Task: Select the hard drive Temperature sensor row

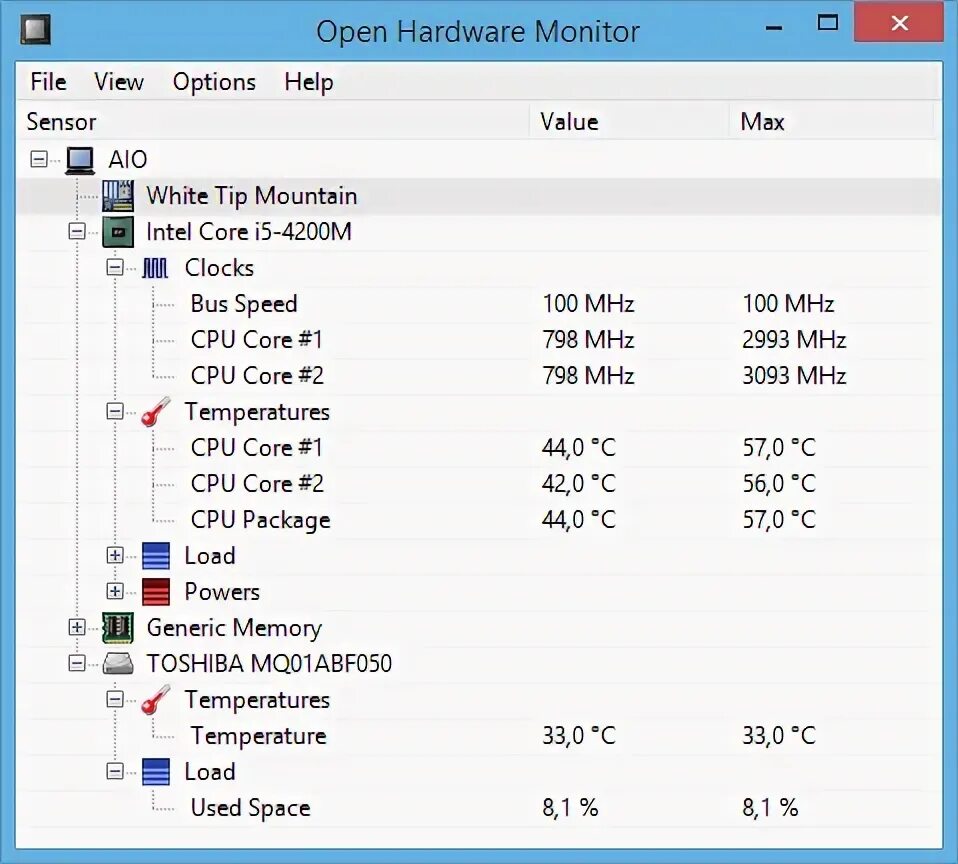Action: click(478, 736)
